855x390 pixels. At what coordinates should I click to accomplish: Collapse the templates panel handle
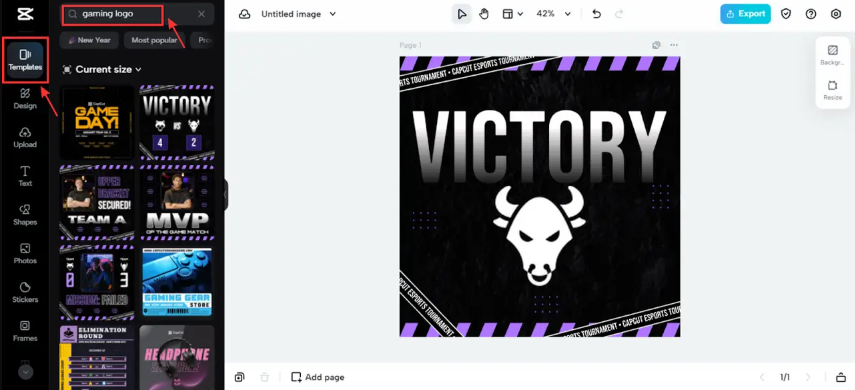click(225, 195)
